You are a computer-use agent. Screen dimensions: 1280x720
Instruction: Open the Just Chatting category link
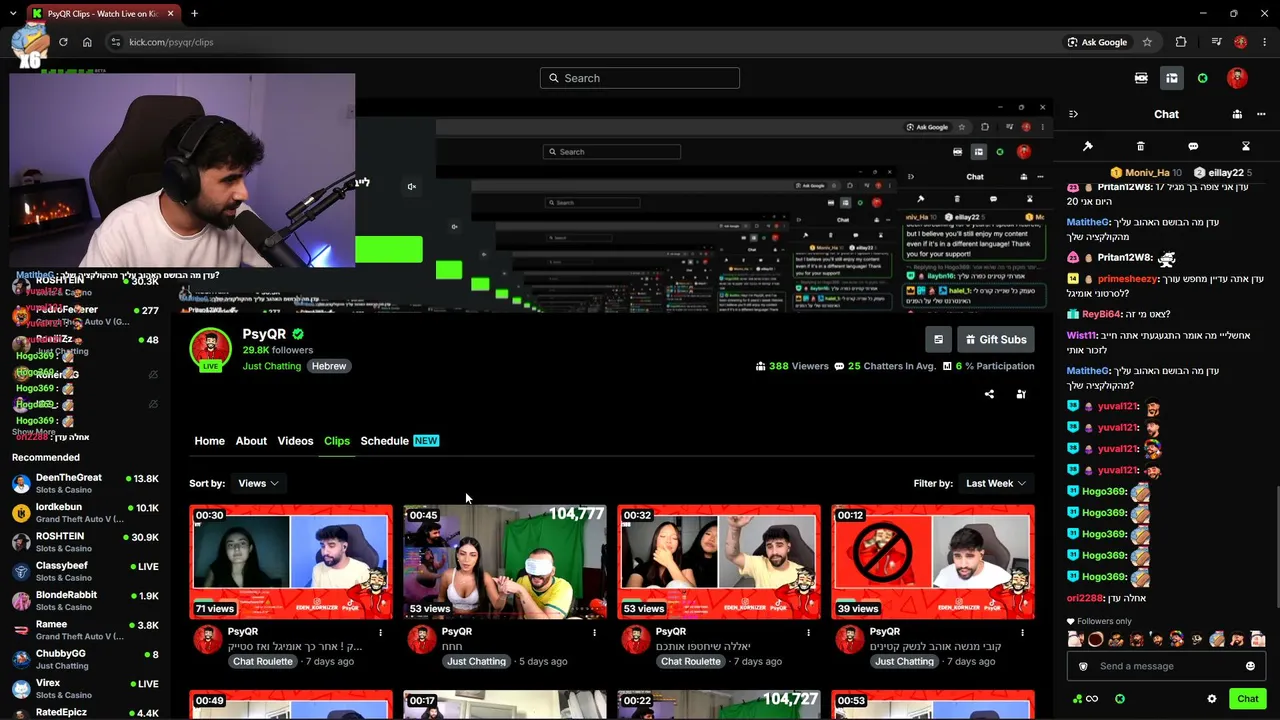[x=272, y=366]
